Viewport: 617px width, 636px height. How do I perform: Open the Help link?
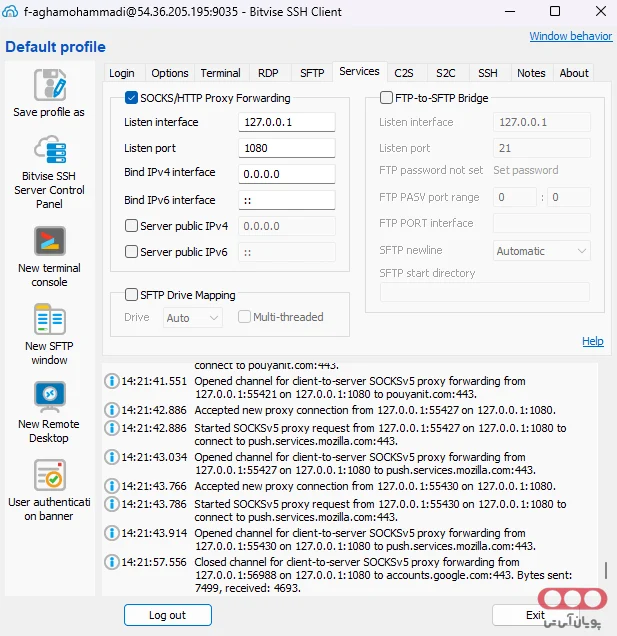point(593,341)
